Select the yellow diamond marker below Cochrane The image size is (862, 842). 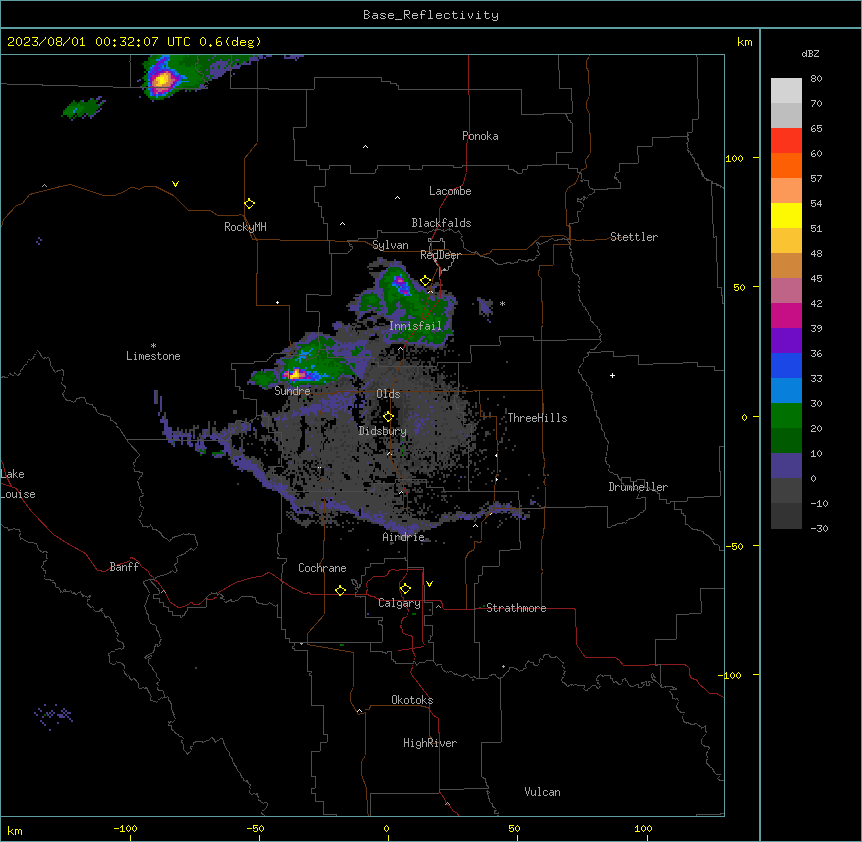click(x=340, y=590)
